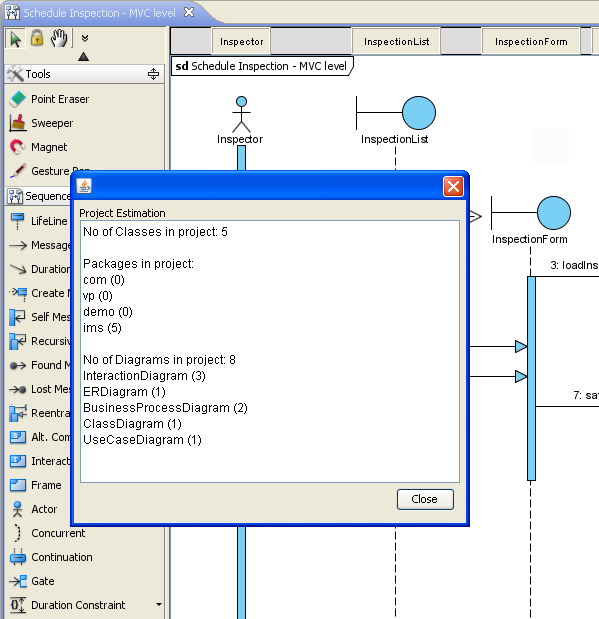Select the Frame tool in palette
The height and width of the screenshot is (619, 599).
click(x=36, y=485)
